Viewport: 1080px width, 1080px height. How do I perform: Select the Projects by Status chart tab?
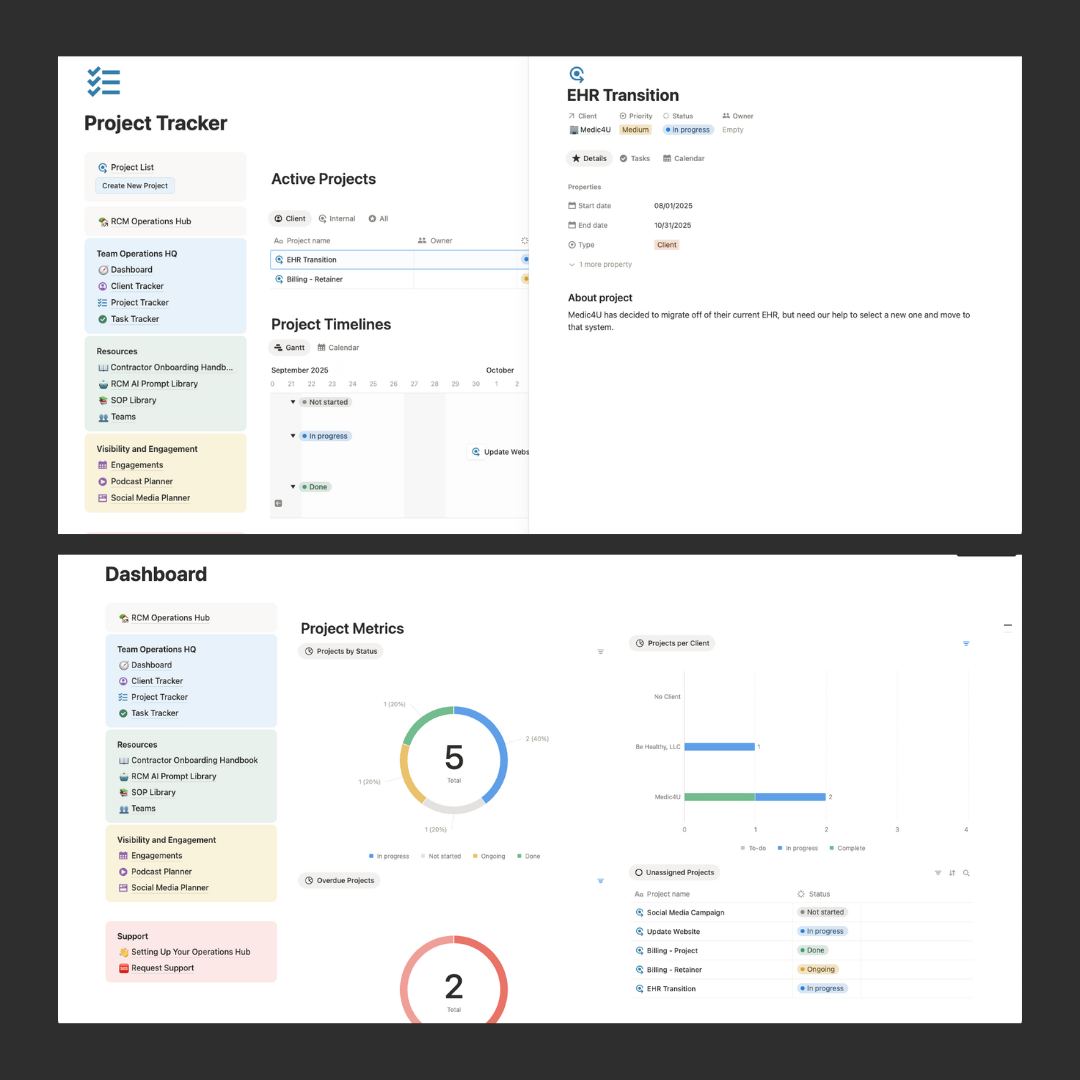click(x=341, y=652)
